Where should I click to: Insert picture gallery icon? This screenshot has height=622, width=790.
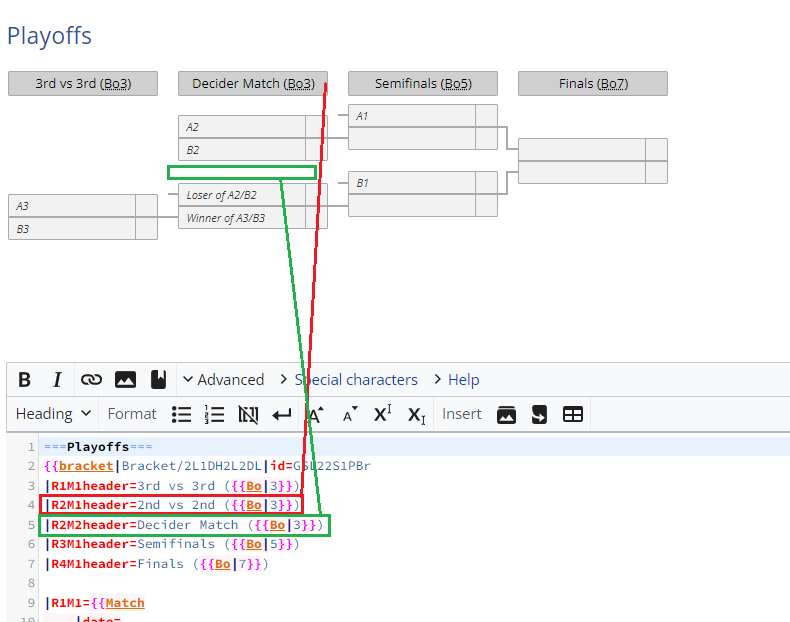coord(506,414)
